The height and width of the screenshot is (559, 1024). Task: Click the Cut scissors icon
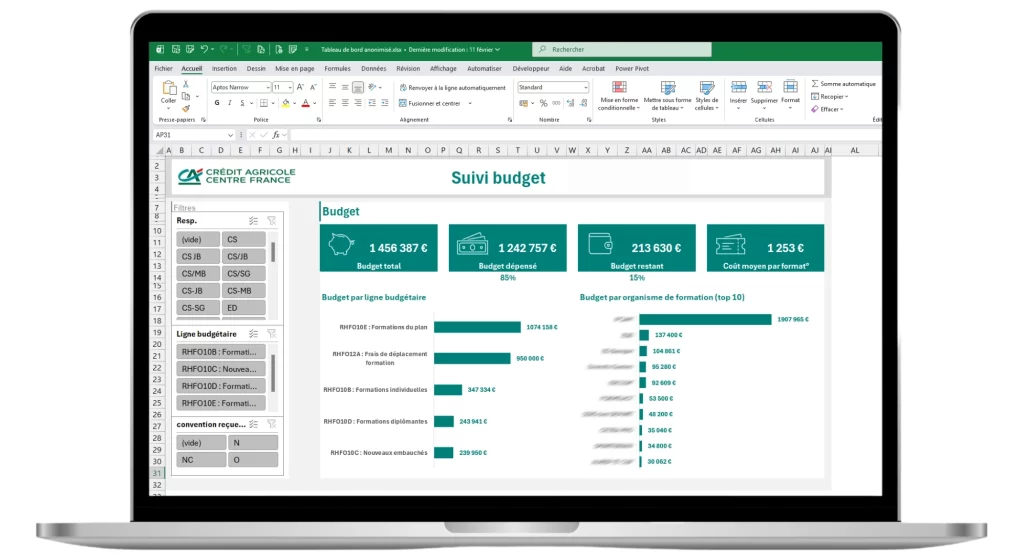click(x=185, y=86)
